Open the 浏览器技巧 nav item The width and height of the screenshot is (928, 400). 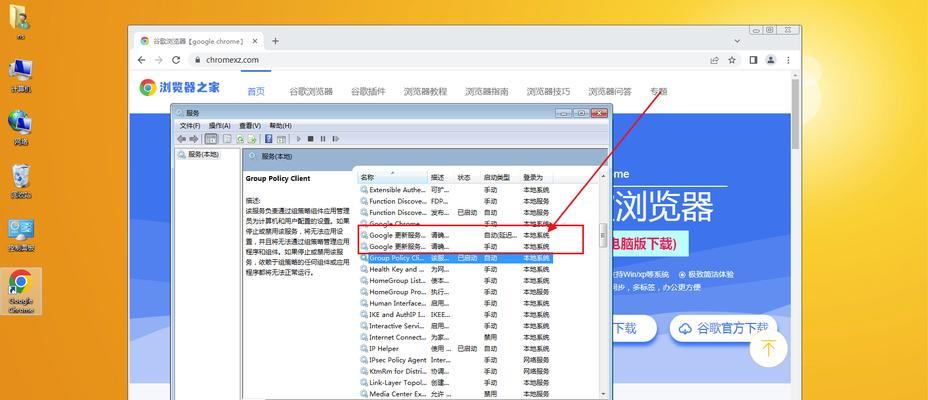(x=549, y=92)
